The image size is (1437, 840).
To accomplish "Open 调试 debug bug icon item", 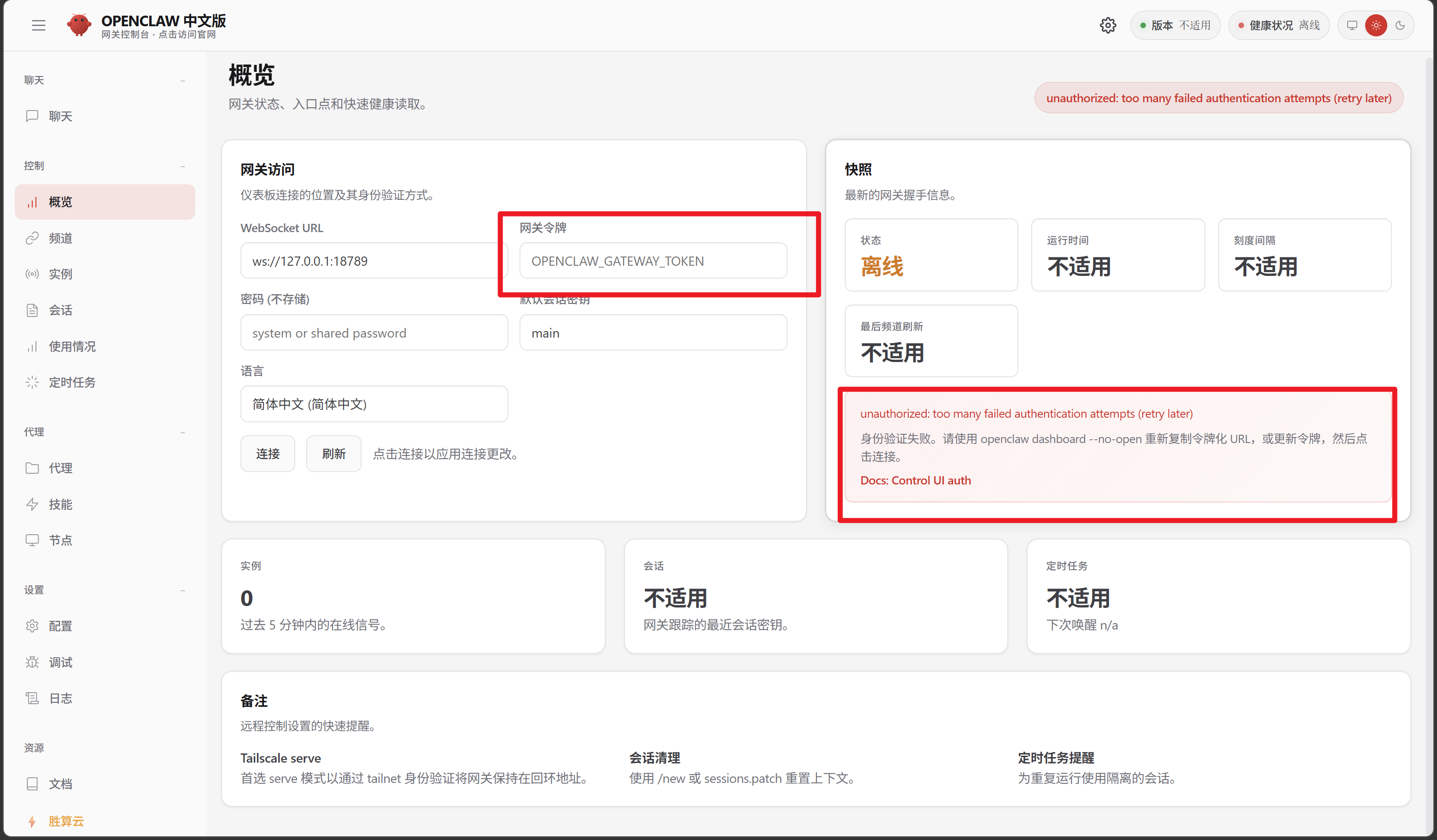I will coord(60,662).
